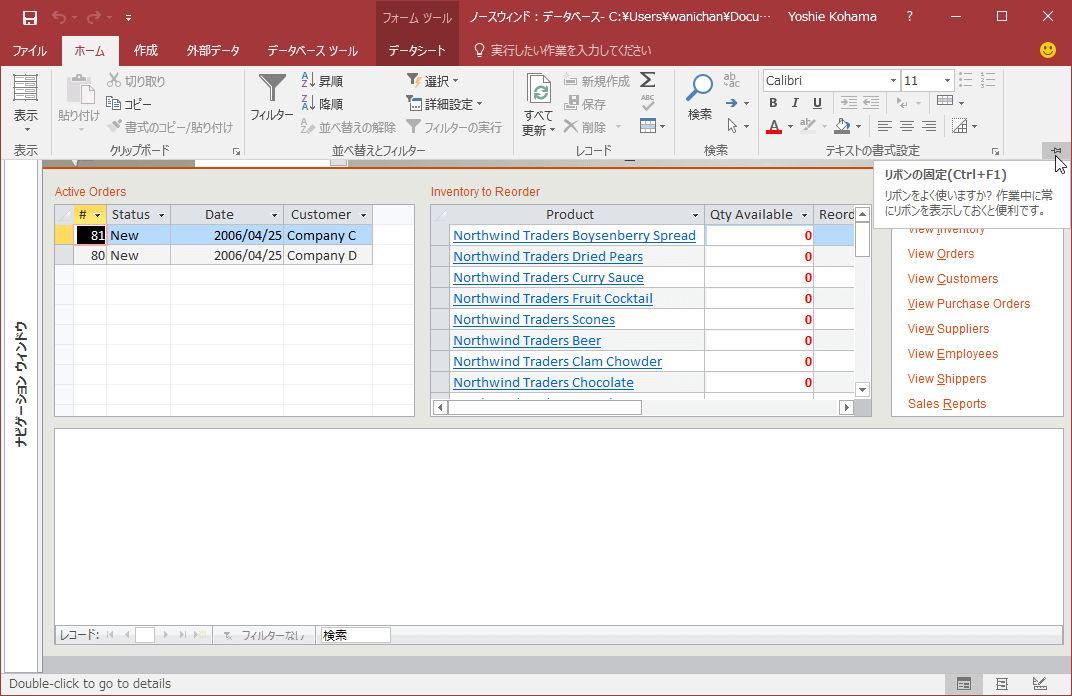
Task: Click the pin ribbon (リボンの固定) icon
Action: pyautogui.click(x=1056, y=151)
